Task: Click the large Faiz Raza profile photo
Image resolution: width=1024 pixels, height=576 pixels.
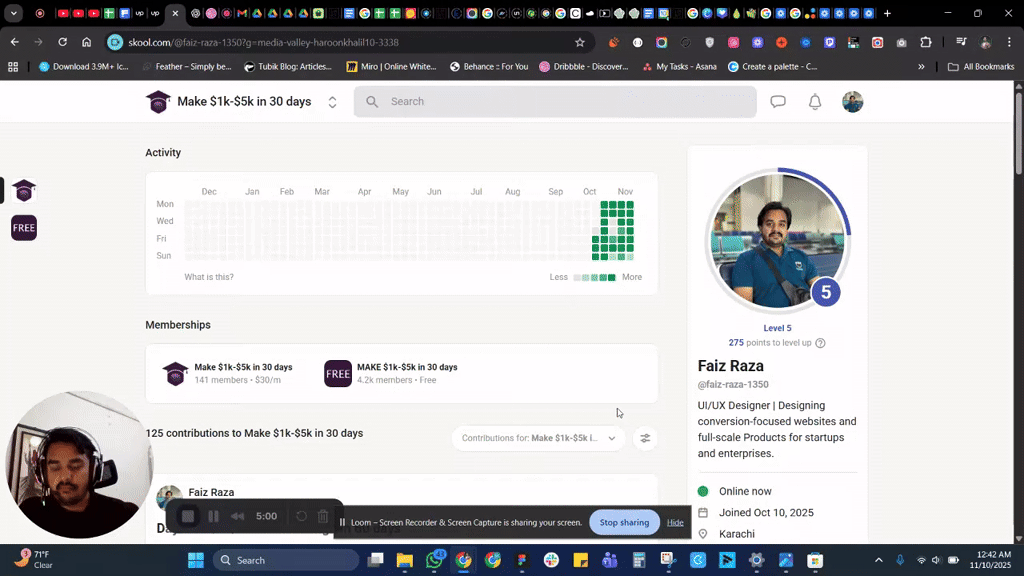Action: pyautogui.click(x=777, y=240)
